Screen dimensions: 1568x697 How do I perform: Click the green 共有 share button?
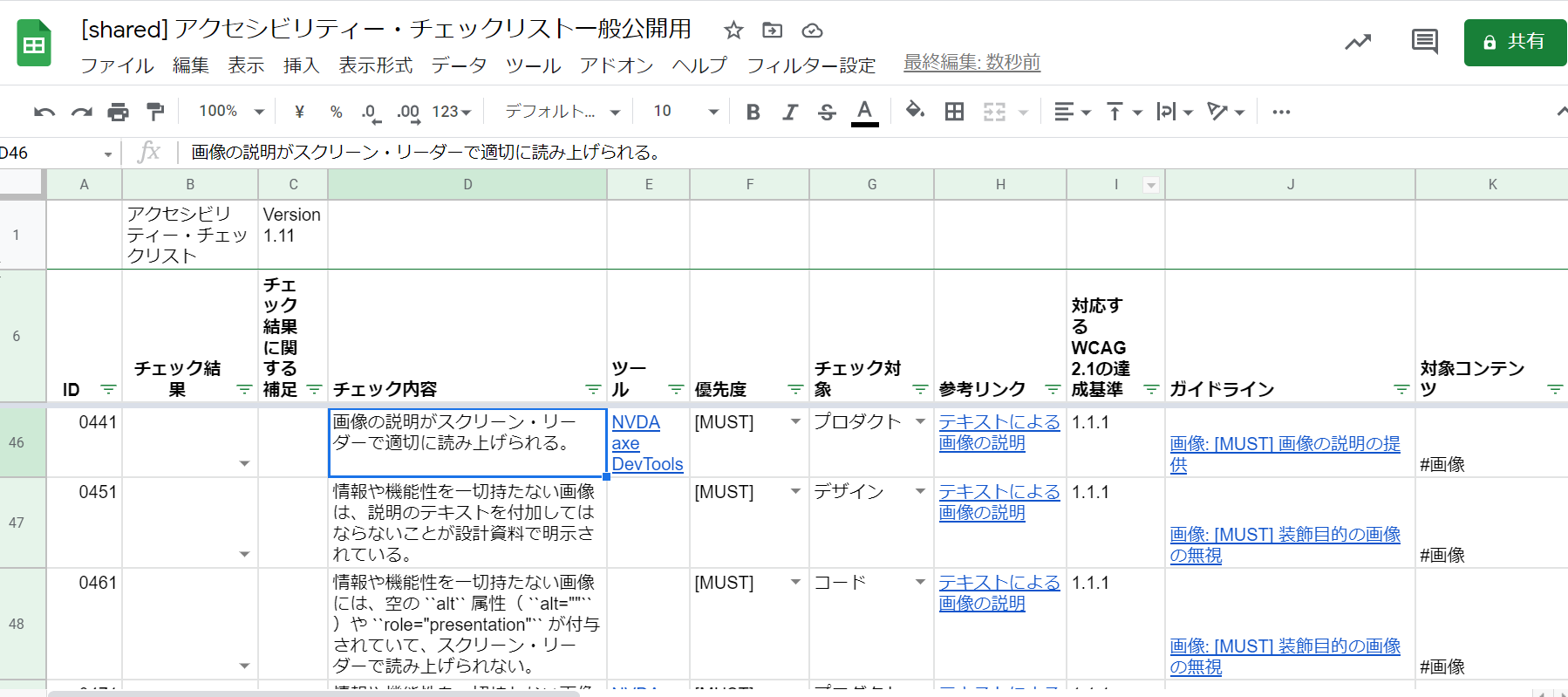pos(1515,42)
